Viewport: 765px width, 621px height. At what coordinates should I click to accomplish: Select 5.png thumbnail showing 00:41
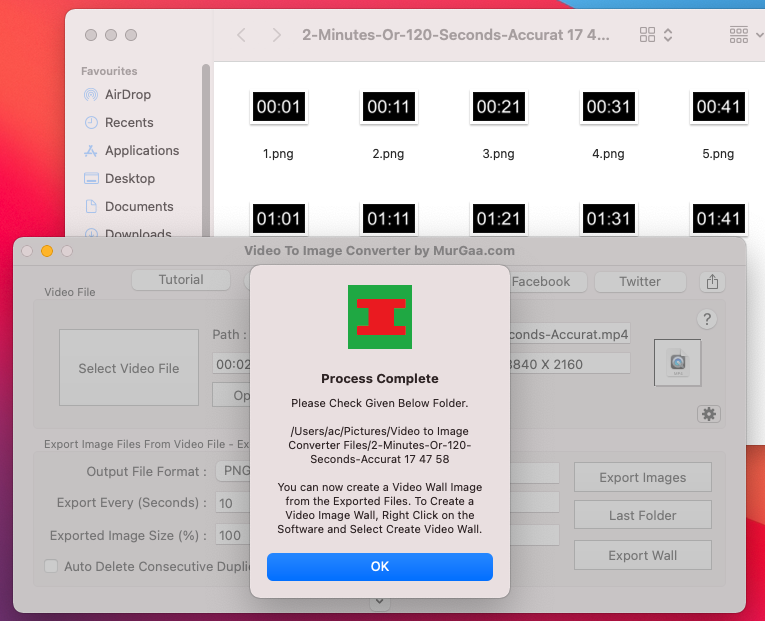coord(718,106)
